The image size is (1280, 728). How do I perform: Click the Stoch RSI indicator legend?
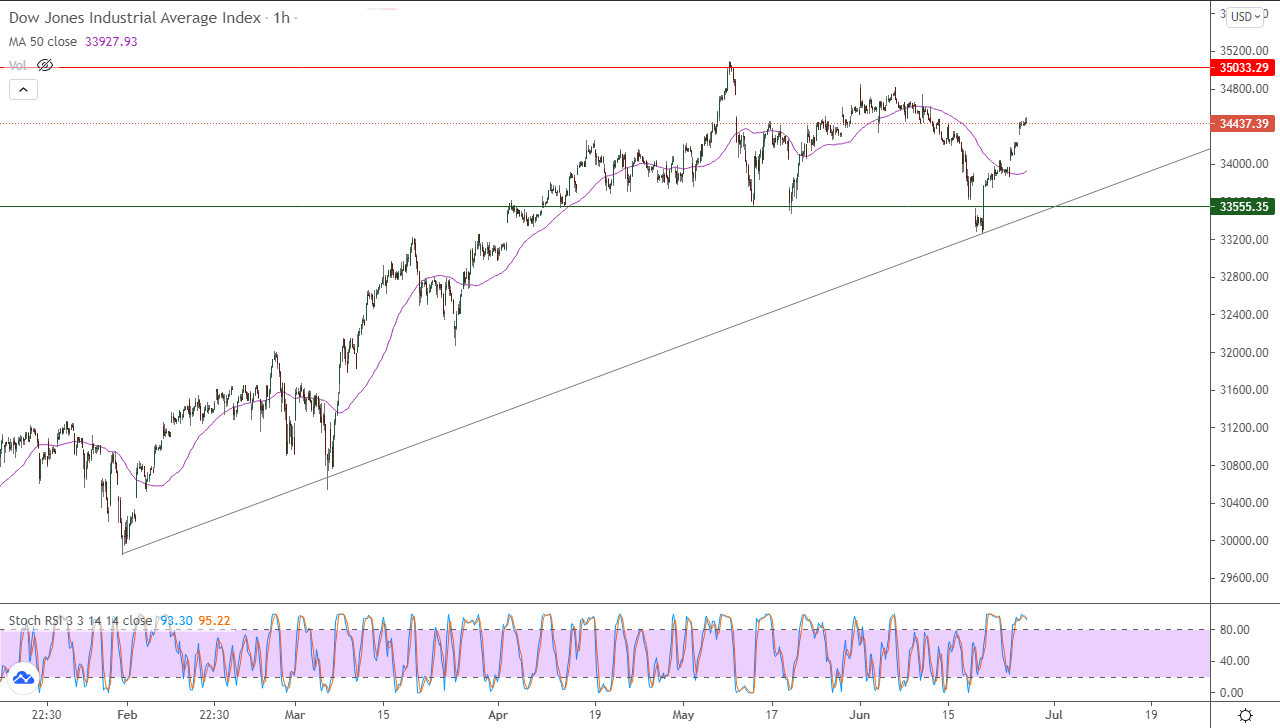point(80,620)
